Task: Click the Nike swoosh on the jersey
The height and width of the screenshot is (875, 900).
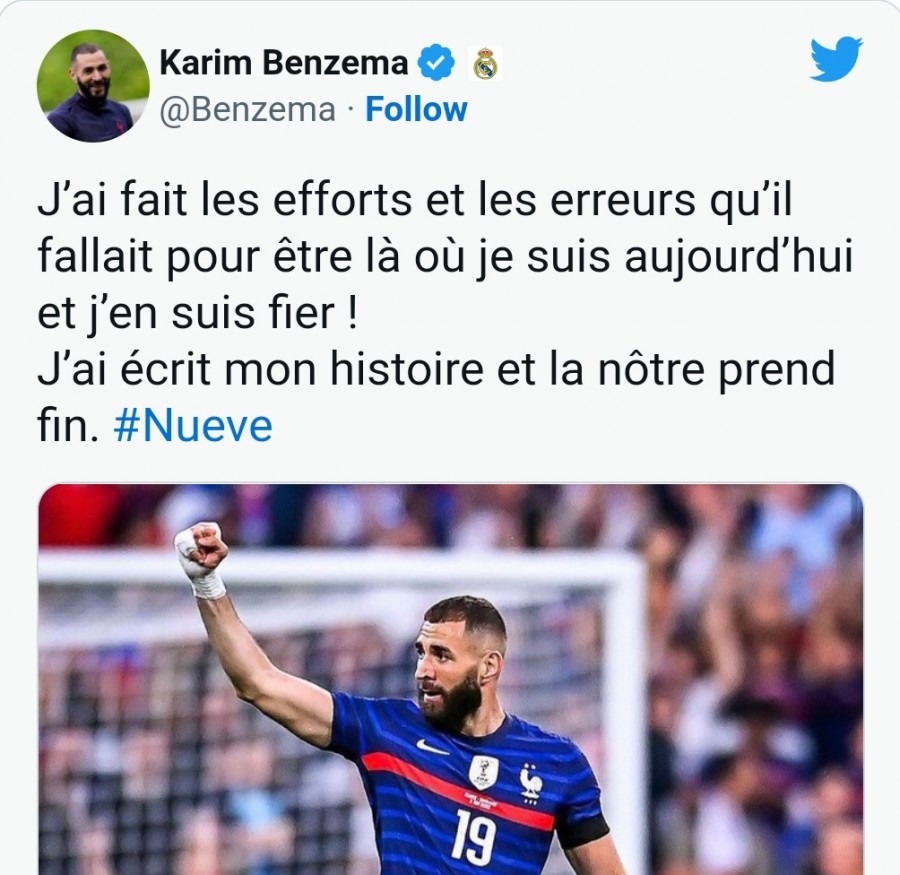Action: (x=432, y=747)
